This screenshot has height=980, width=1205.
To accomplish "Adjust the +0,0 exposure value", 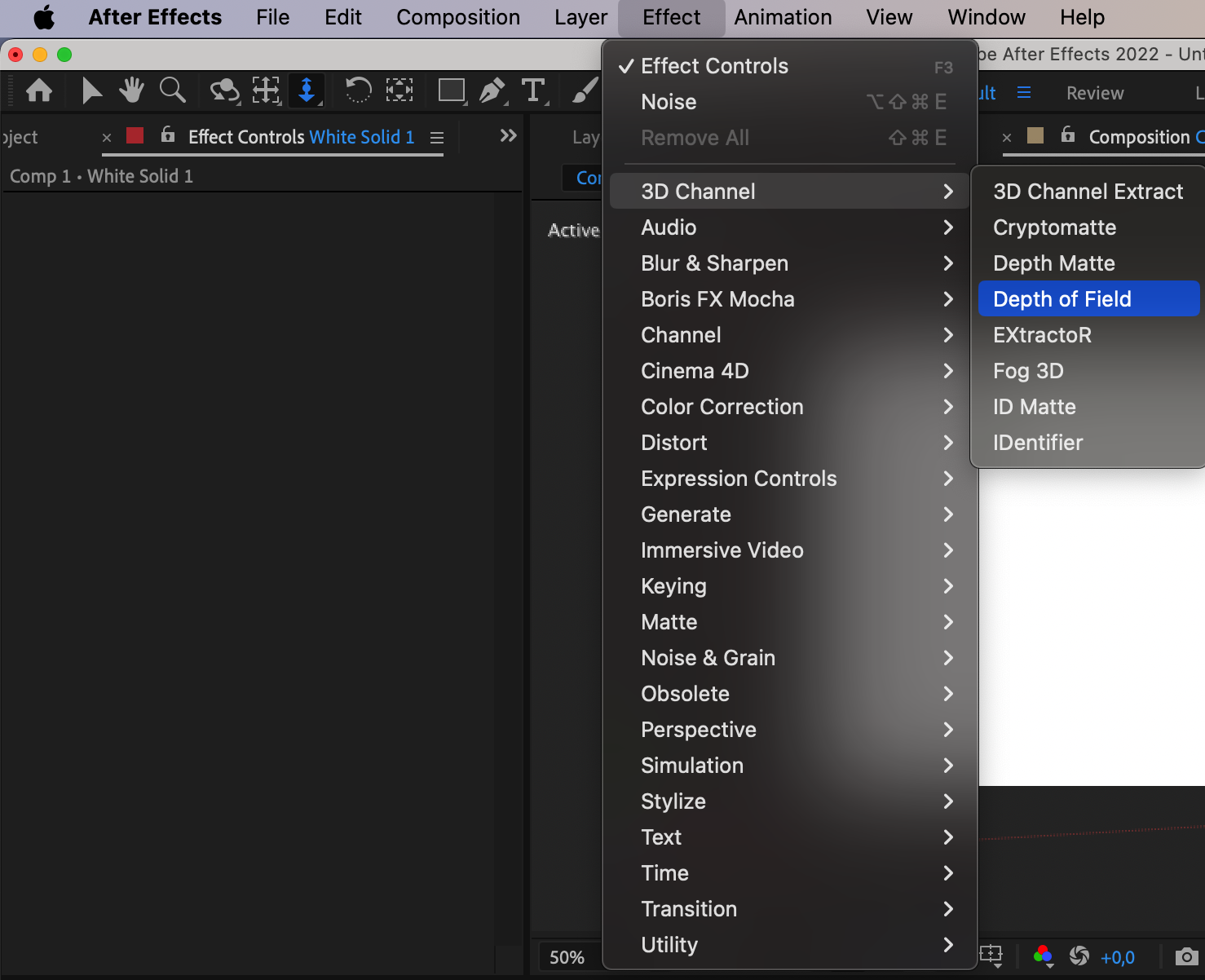I will (x=1117, y=957).
